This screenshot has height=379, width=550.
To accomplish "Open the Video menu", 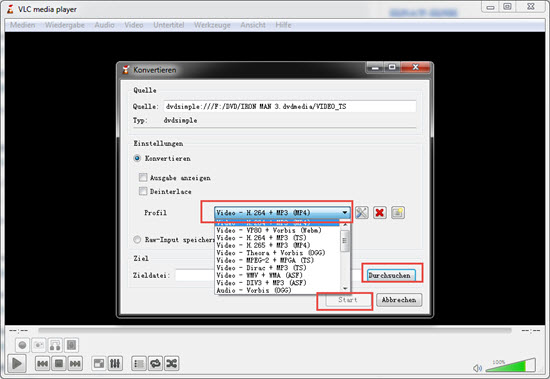I will tap(134, 25).
